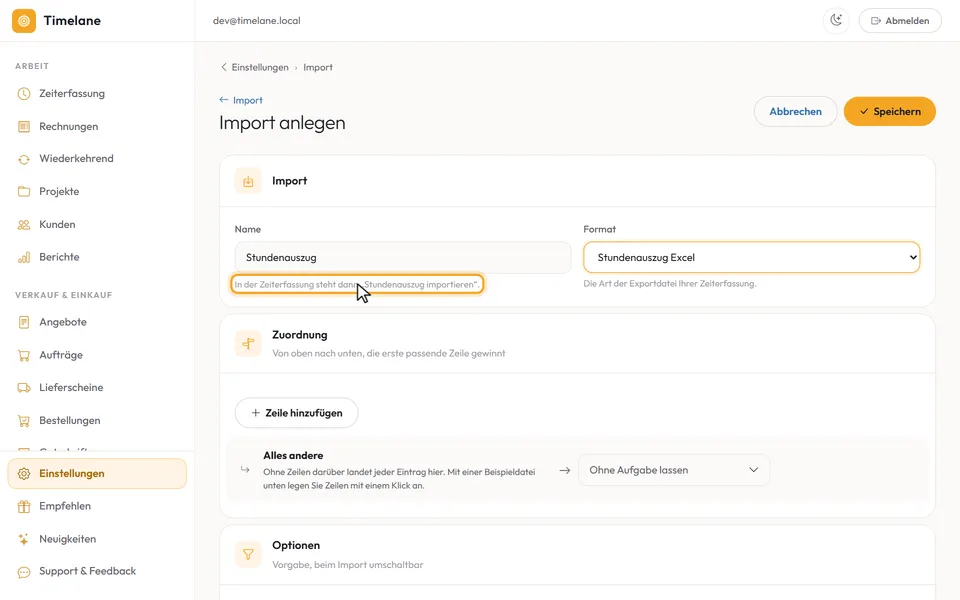The image size is (960, 600).
Task: Expand the 'Ohne Aufgabe lassen' dropdown
Action: (673, 470)
